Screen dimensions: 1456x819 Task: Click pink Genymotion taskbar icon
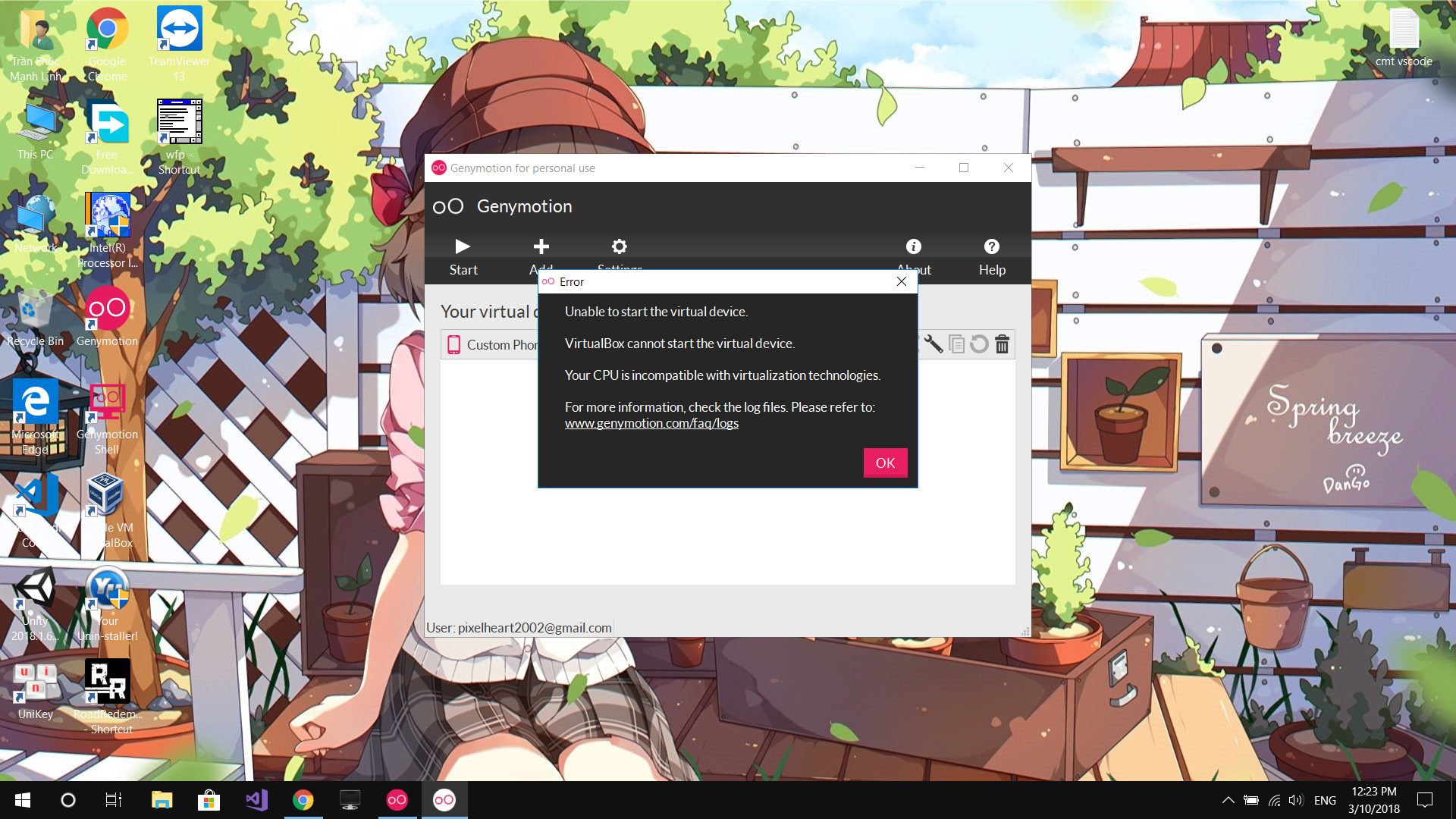[x=397, y=800]
